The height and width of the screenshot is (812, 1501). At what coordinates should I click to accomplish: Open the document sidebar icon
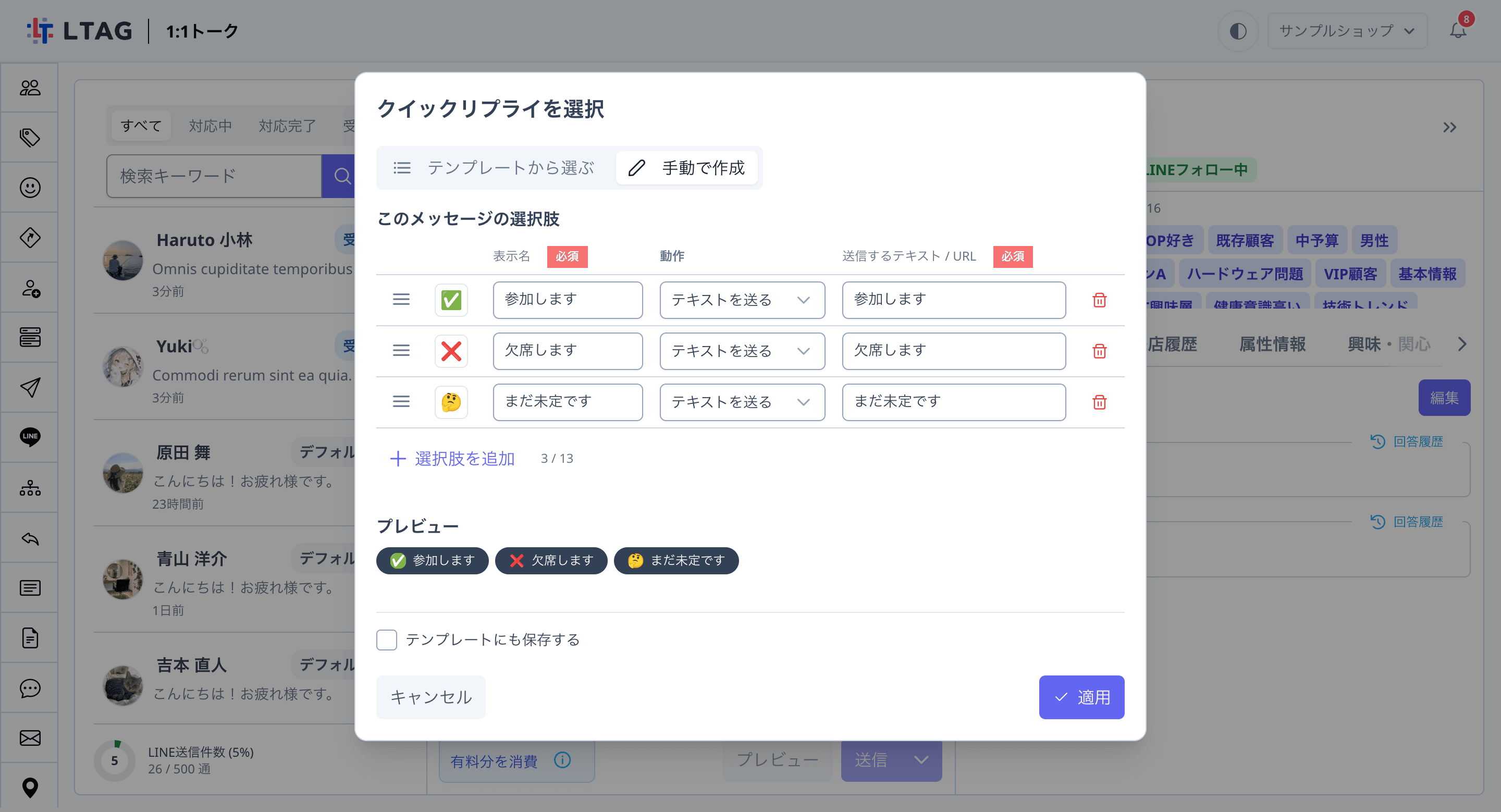[30, 638]
